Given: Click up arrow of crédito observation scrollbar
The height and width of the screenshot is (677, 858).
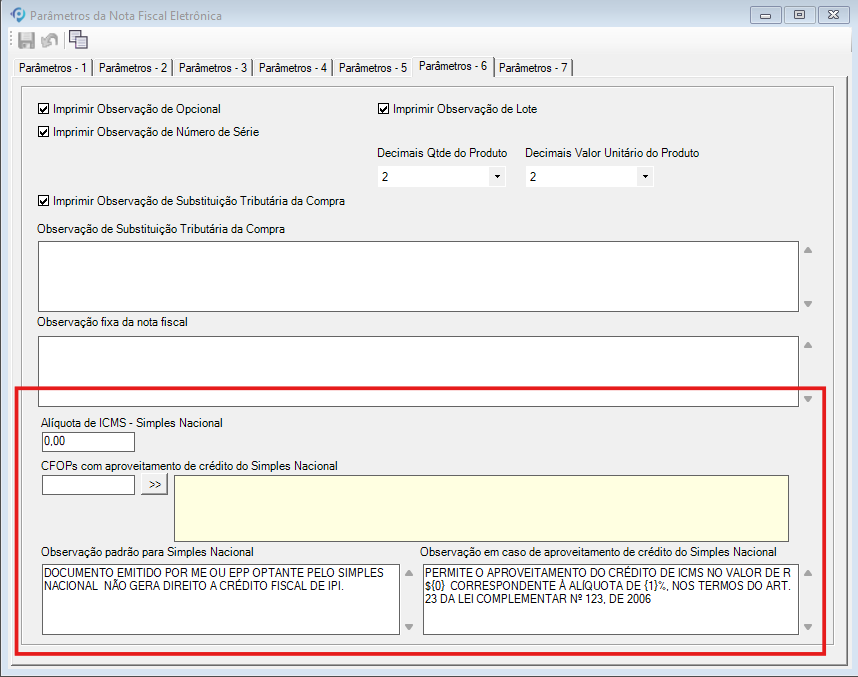Looking at the screenshot, I should click(x=808, y=573).
